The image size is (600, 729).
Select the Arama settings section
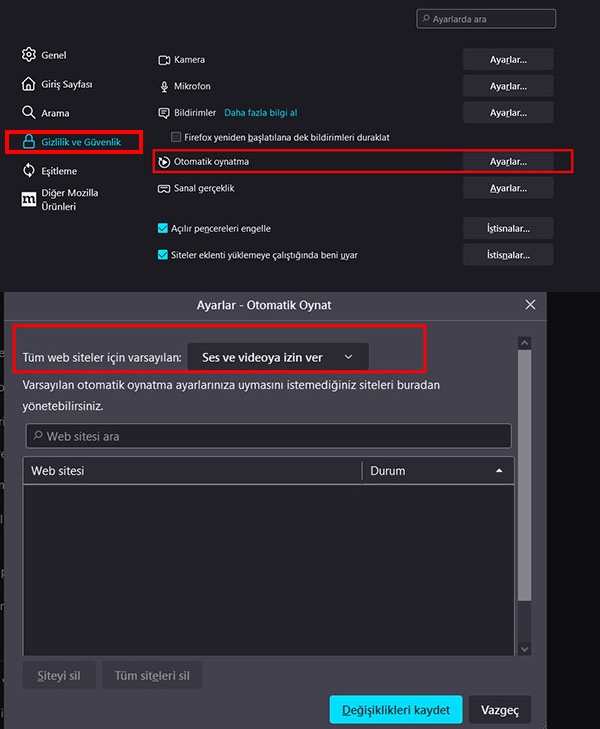(x=46, y=113)
